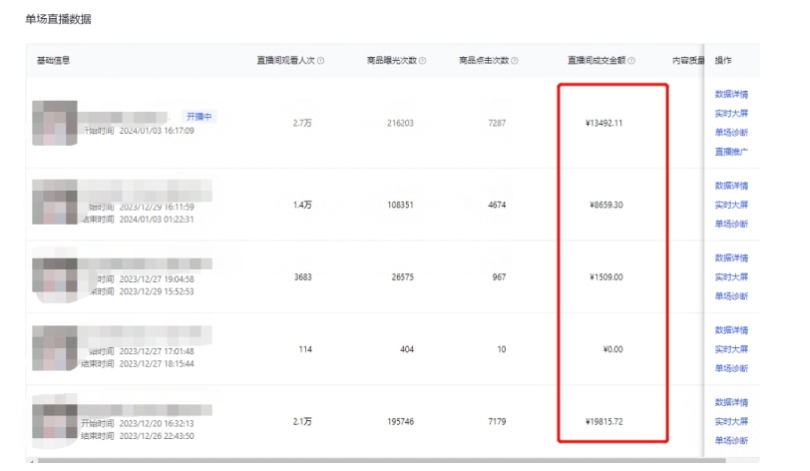
Task: Click info icon beside 商品曝光次数 header
Action: [422, 61]
